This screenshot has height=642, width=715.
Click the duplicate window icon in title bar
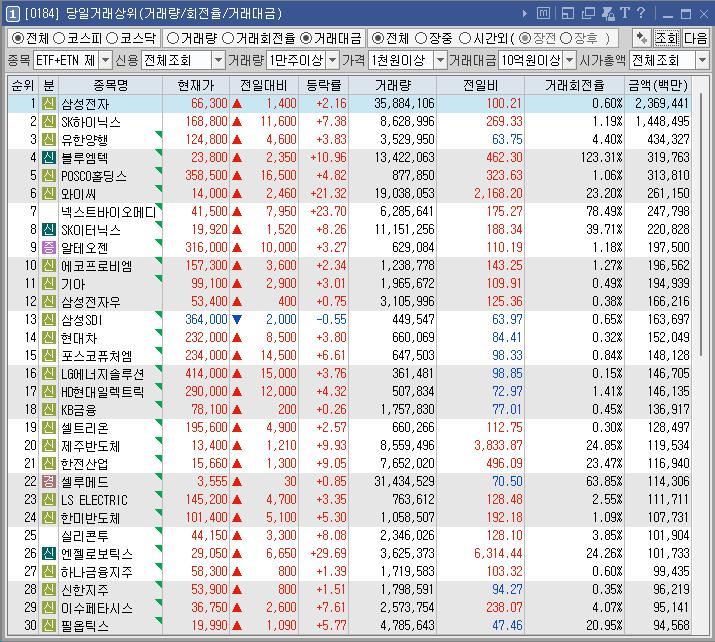coord(588,14)
